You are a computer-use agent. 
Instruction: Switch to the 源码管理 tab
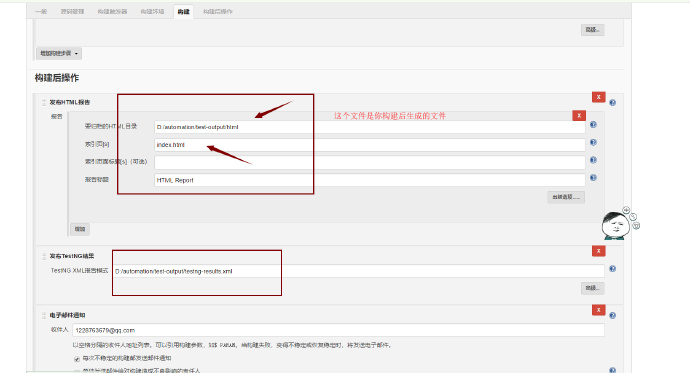[72, 11]
